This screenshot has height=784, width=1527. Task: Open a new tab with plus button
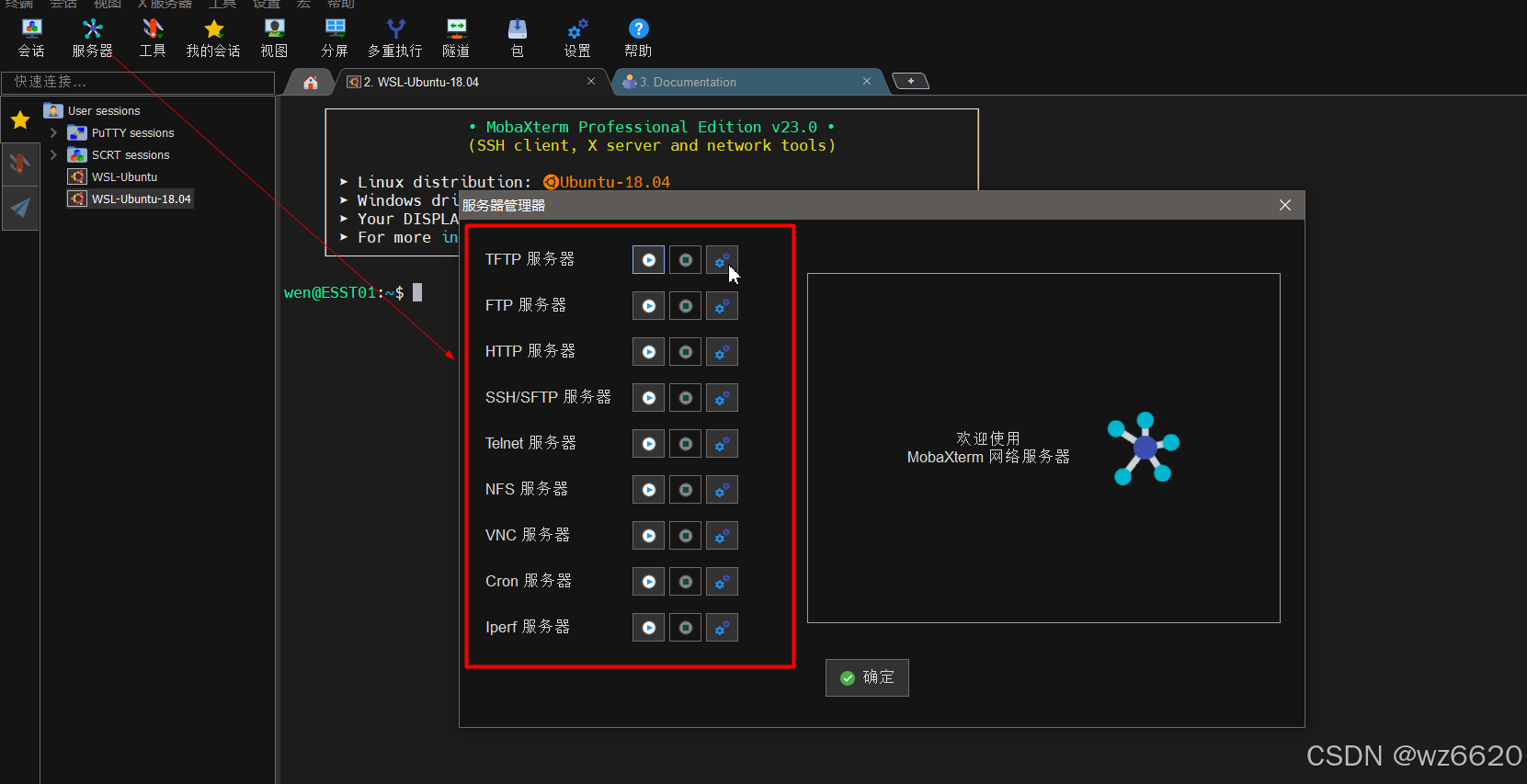pyautogui.click(x=911, y=81)
